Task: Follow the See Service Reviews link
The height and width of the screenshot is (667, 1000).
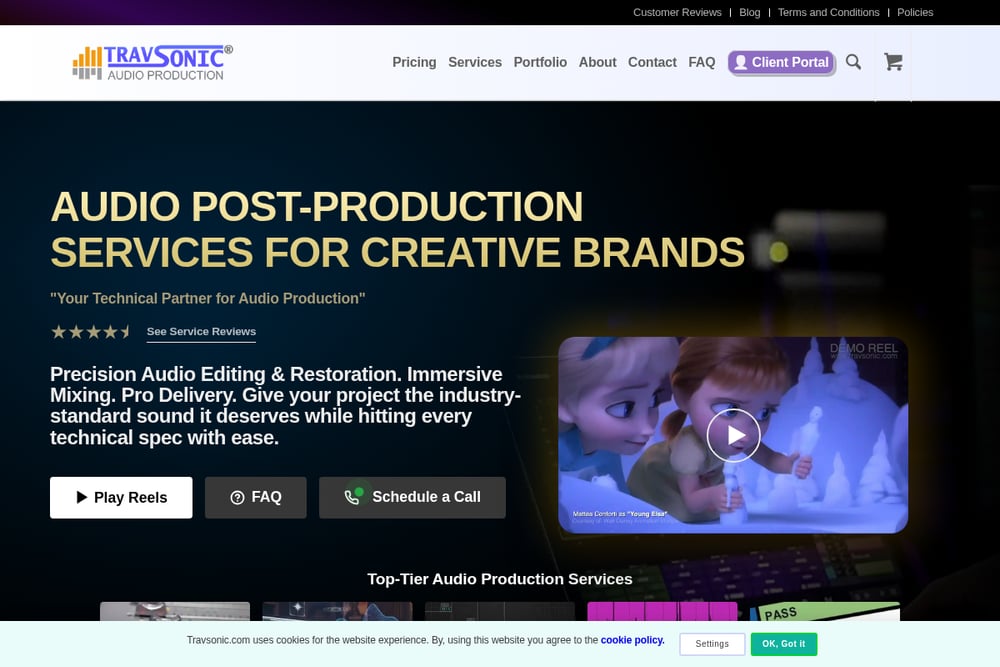Action: point(201,332)
